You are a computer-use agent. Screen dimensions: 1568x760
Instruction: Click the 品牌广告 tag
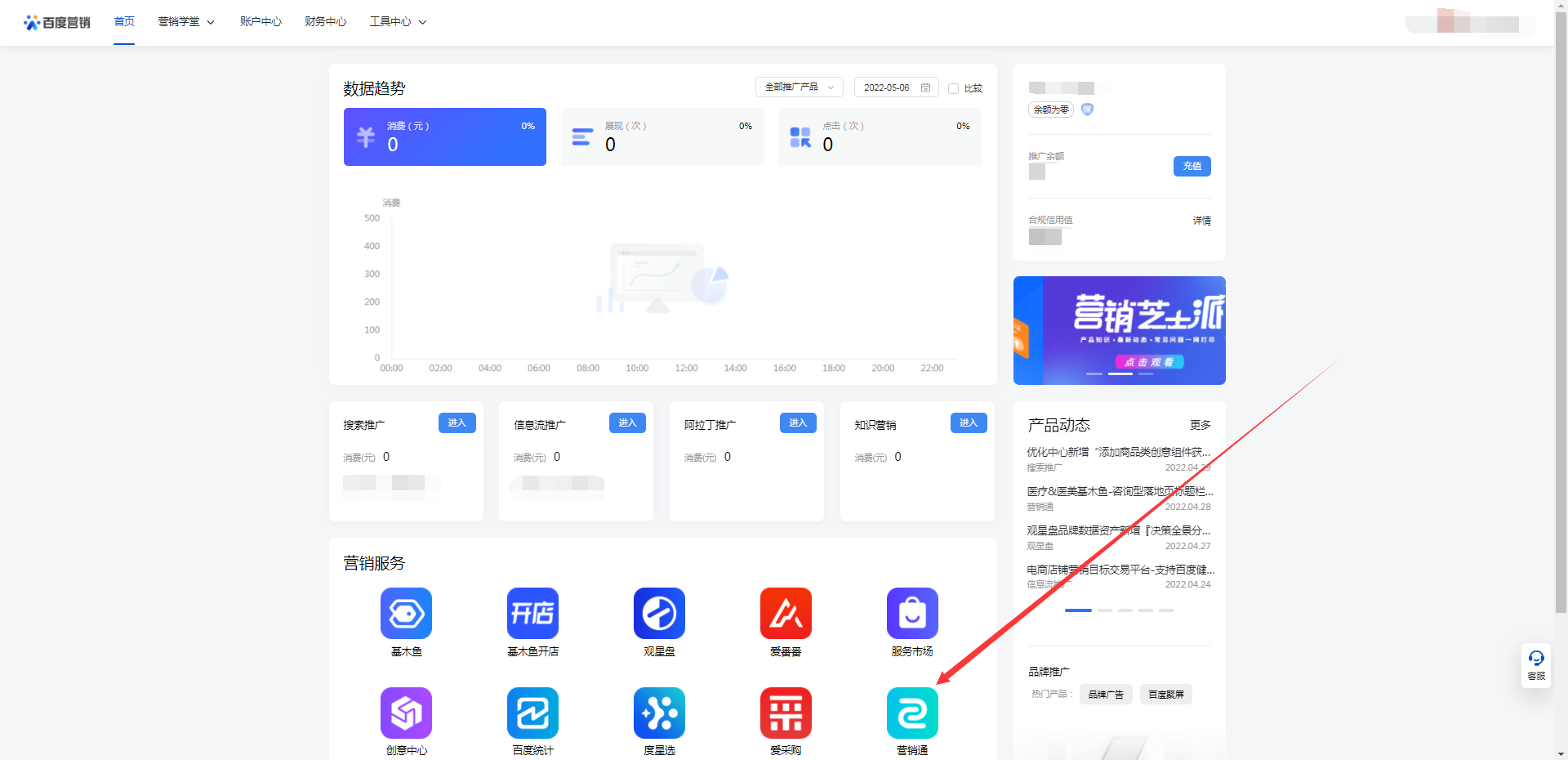1106,695
